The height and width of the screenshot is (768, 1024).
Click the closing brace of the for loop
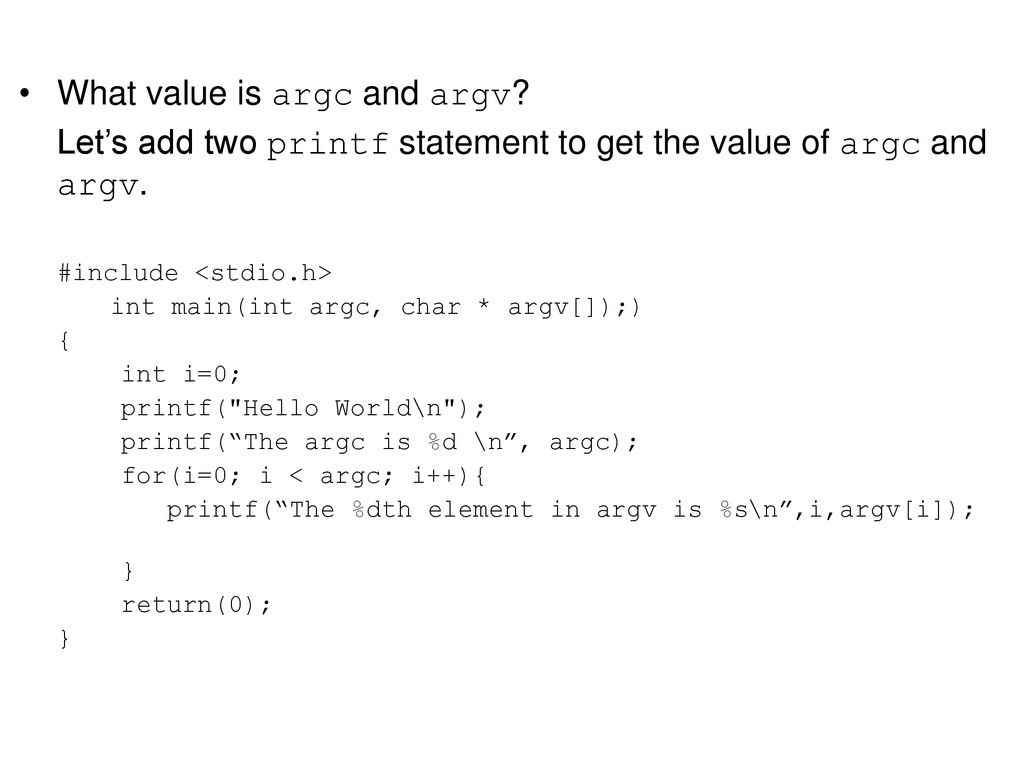click(x=128, y=571)
